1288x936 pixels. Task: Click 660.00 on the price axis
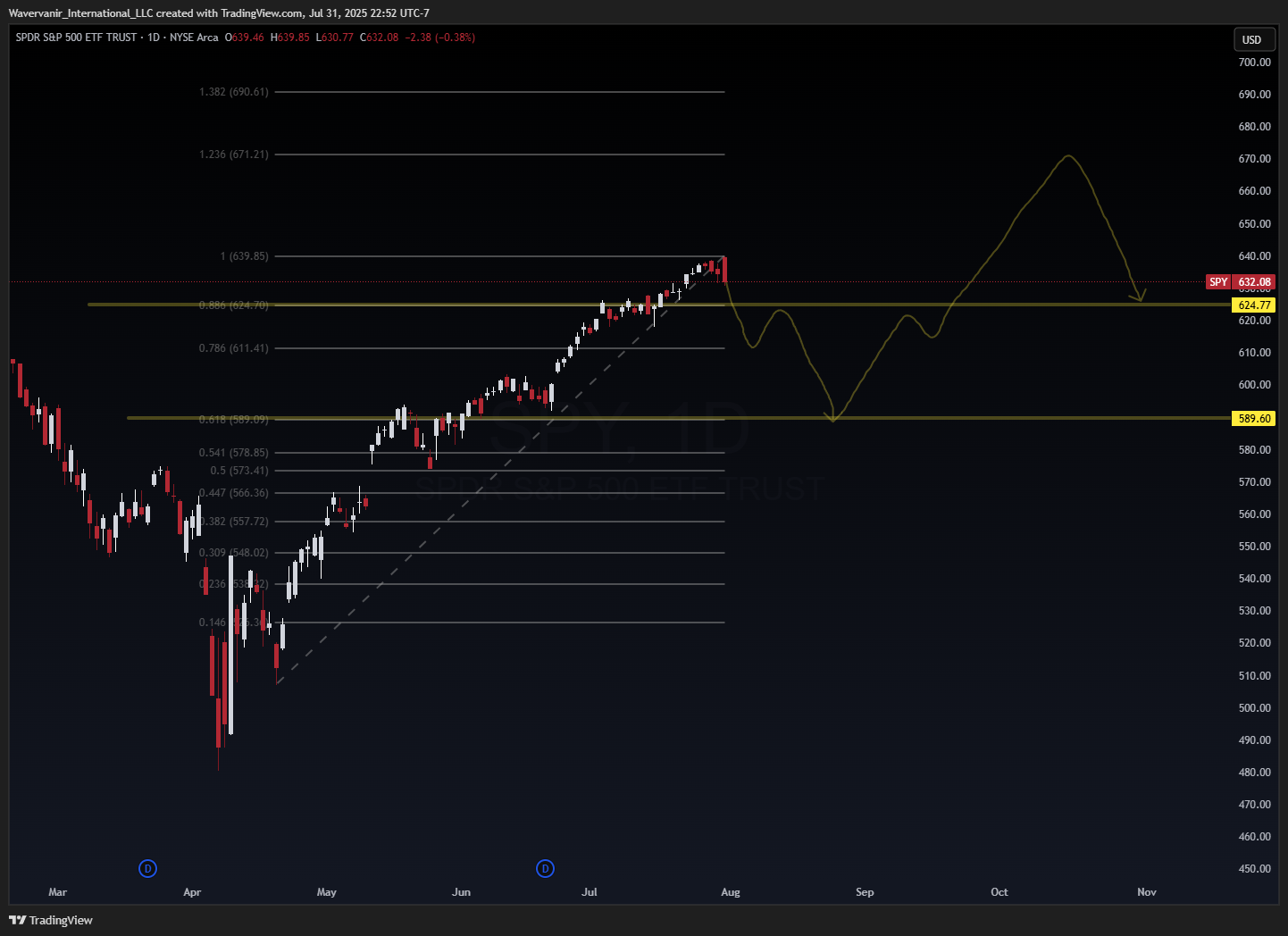[1254, 191]
